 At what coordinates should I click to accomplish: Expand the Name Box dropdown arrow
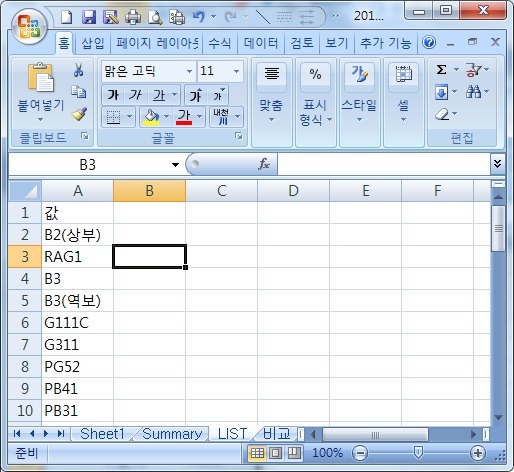(175, 164)
